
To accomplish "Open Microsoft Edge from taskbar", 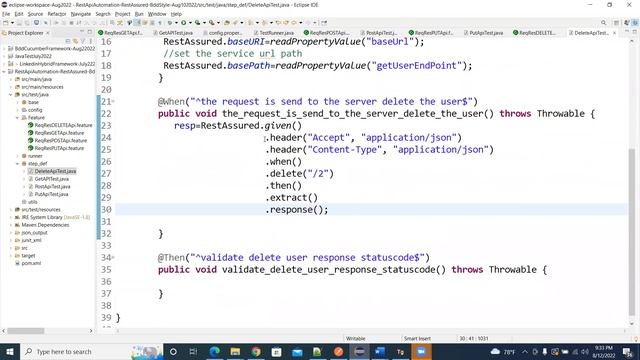I will [215, 351].
